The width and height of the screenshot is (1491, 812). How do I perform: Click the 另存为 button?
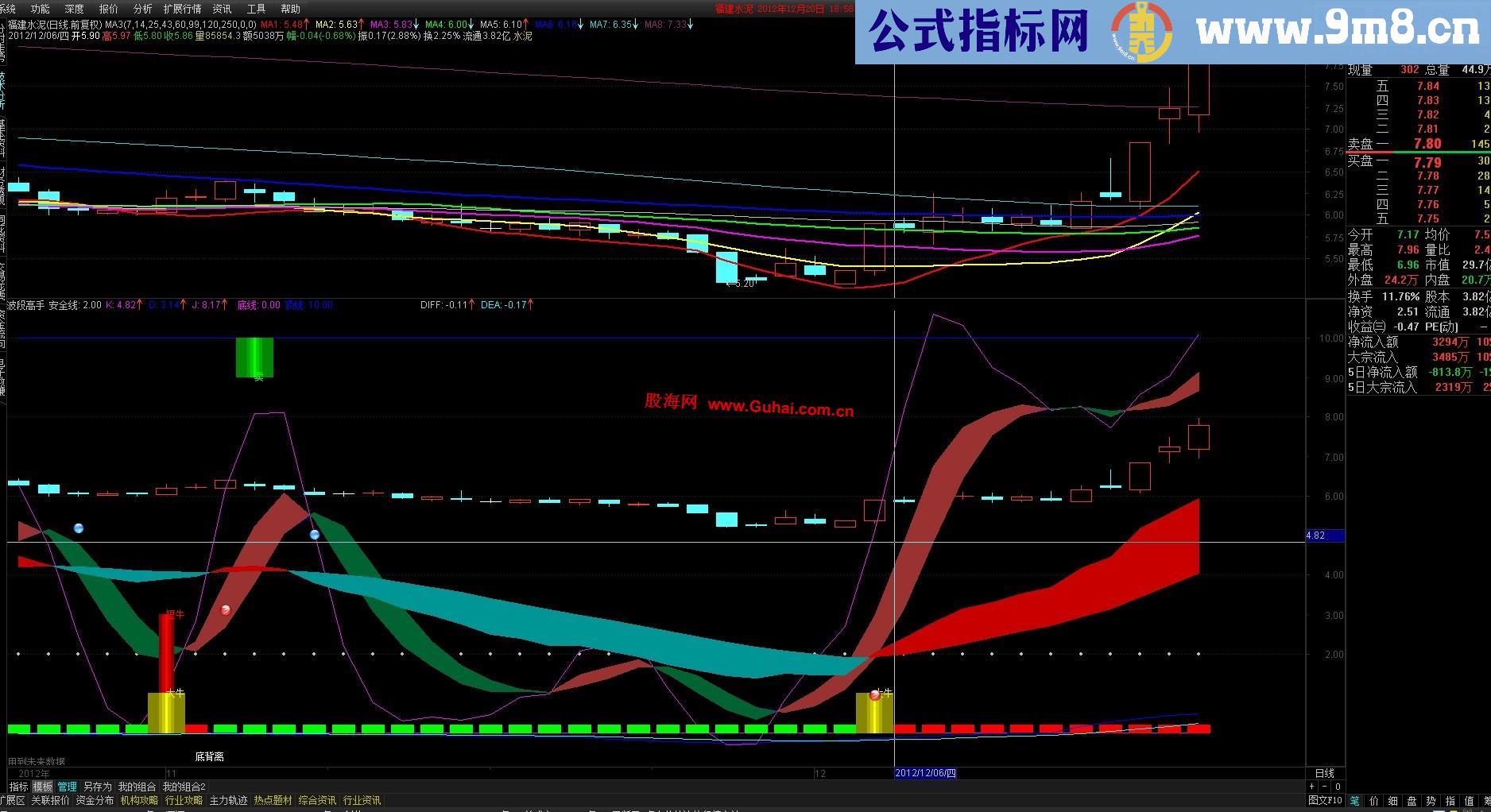(95, 785)
